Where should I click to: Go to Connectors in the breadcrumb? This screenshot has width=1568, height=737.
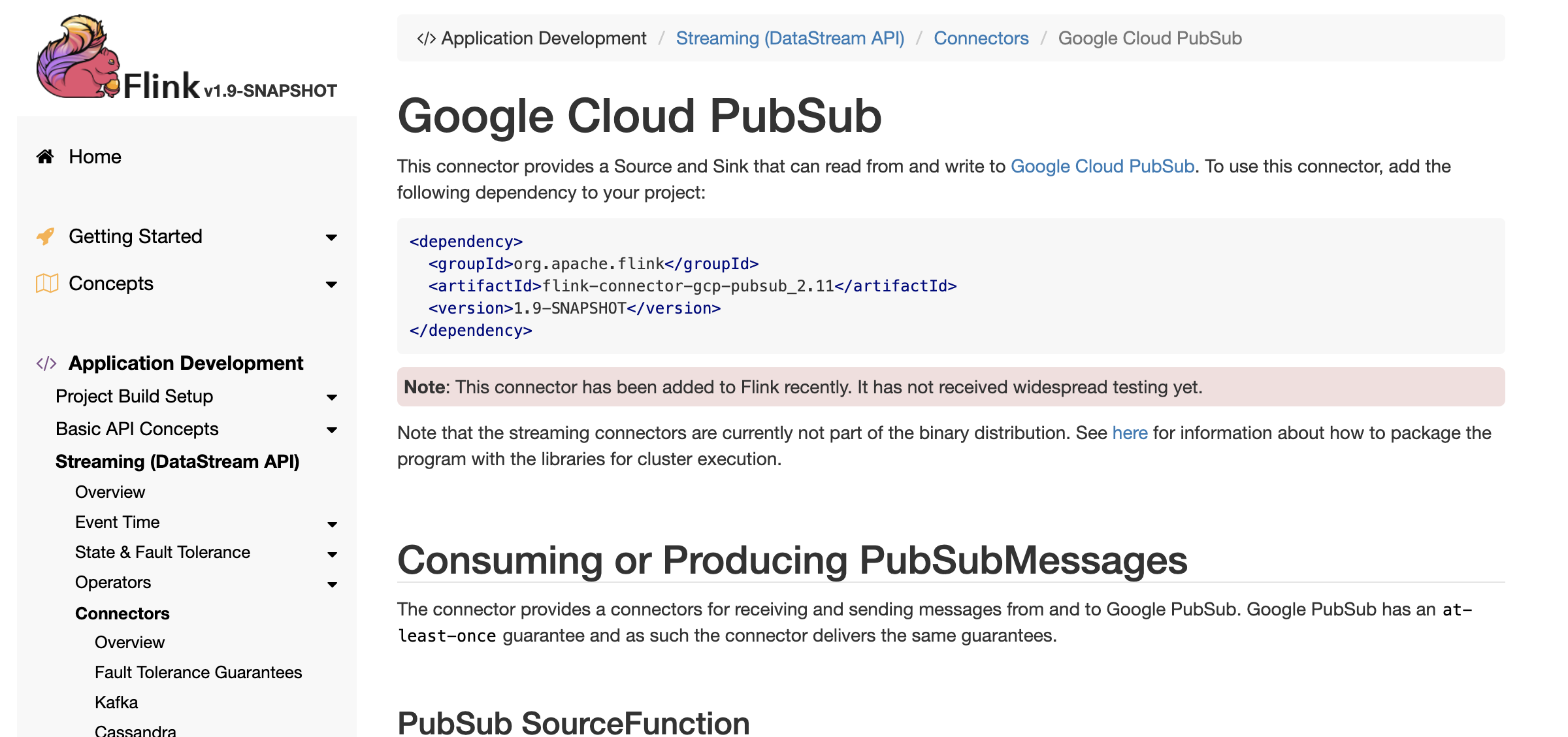[981, 39]
